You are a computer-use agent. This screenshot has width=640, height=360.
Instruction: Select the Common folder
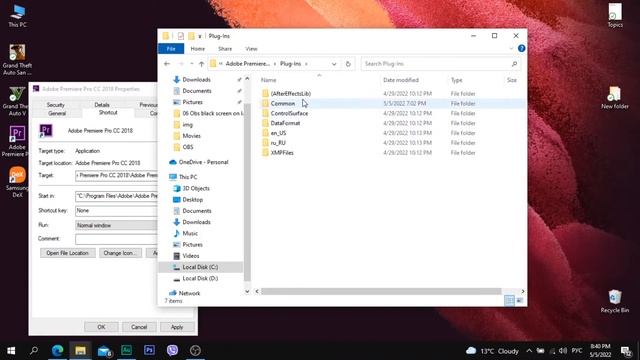(x=282, y=103)
